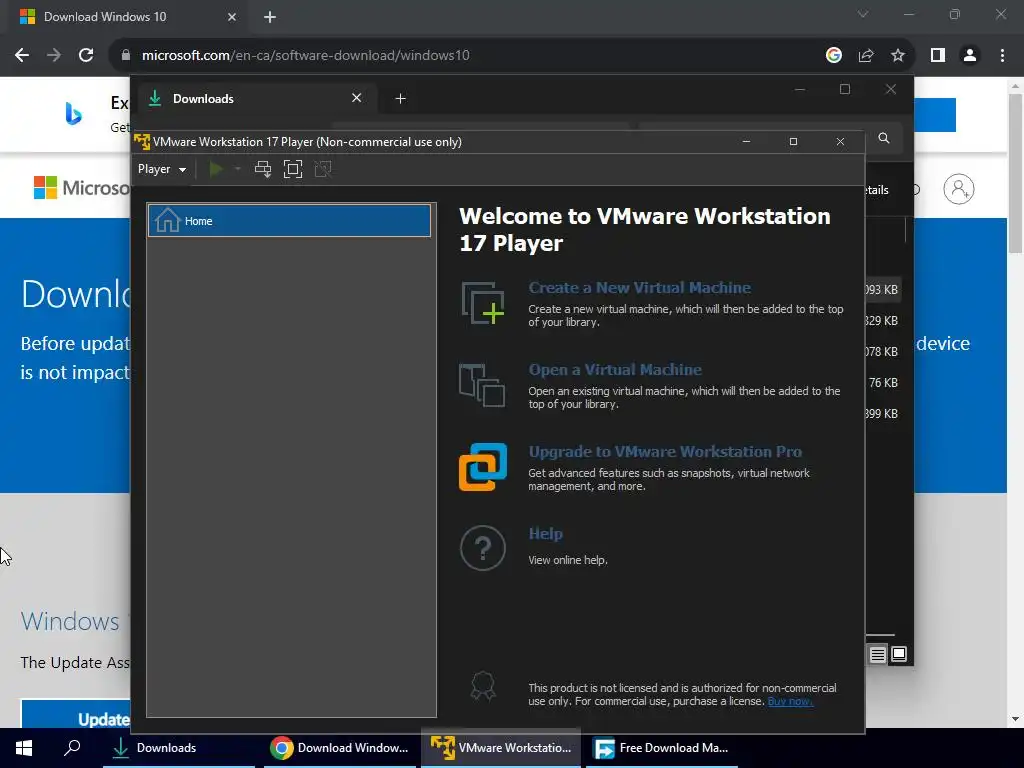Select Home in the VMware library
Image resolution: width=1024 pixels, height=768 pixels.
point(289,221)
